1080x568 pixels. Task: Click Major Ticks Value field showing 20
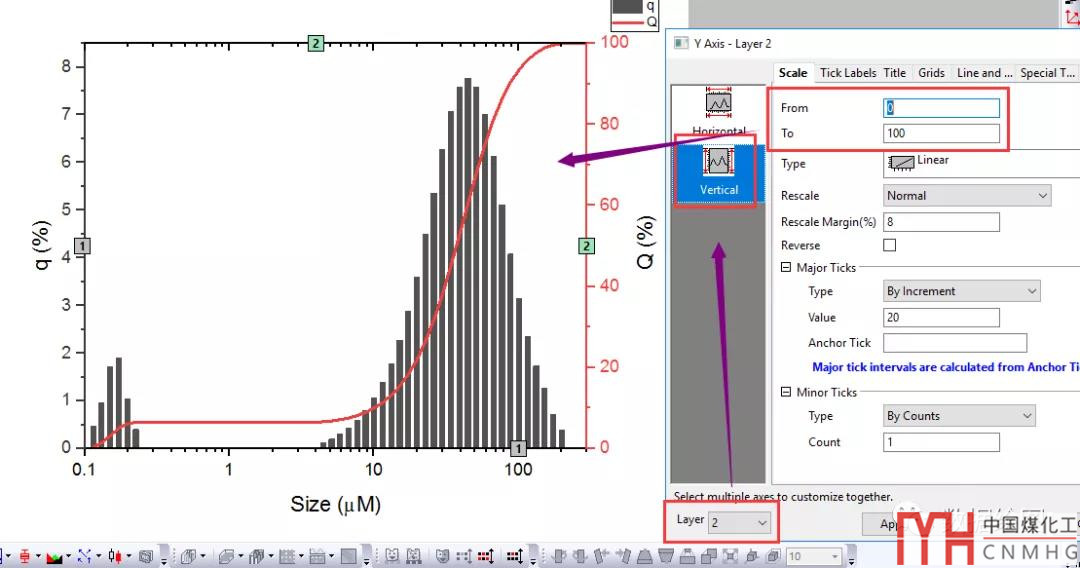point(941,317)
